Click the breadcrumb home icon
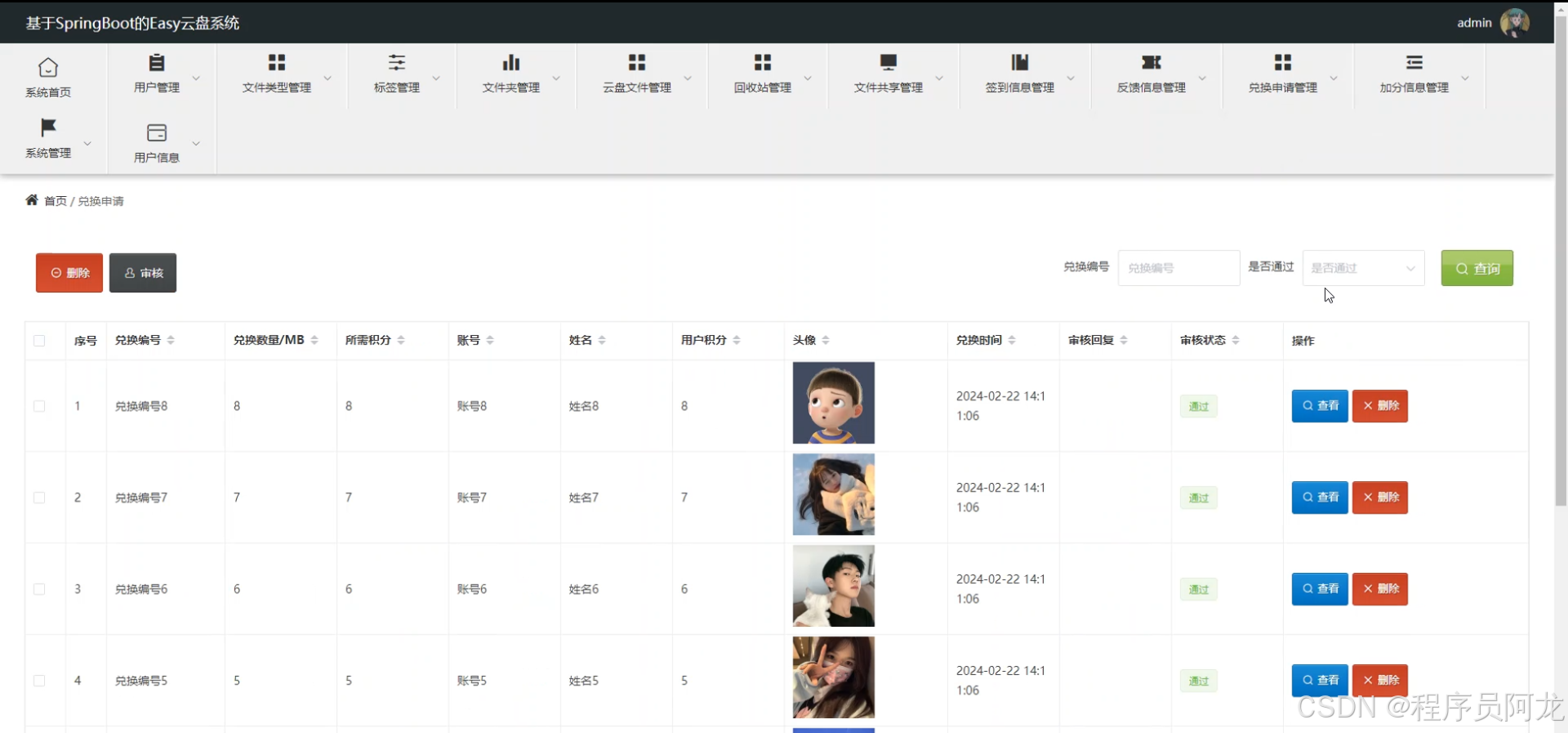This screenshot has height=733, width=1568. 32,200
